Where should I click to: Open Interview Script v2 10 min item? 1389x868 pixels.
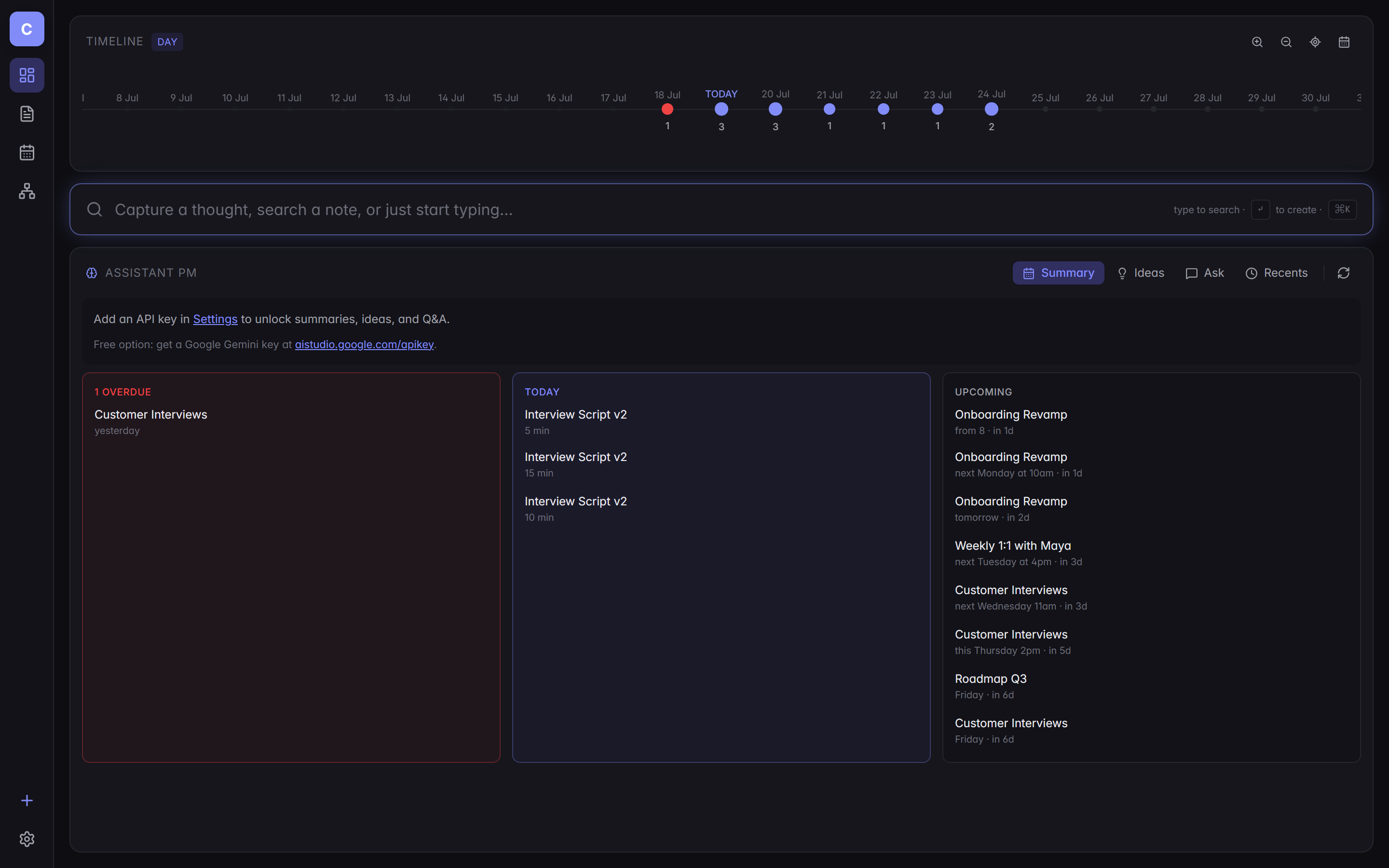pyautogui.click(x=721, y=509)
